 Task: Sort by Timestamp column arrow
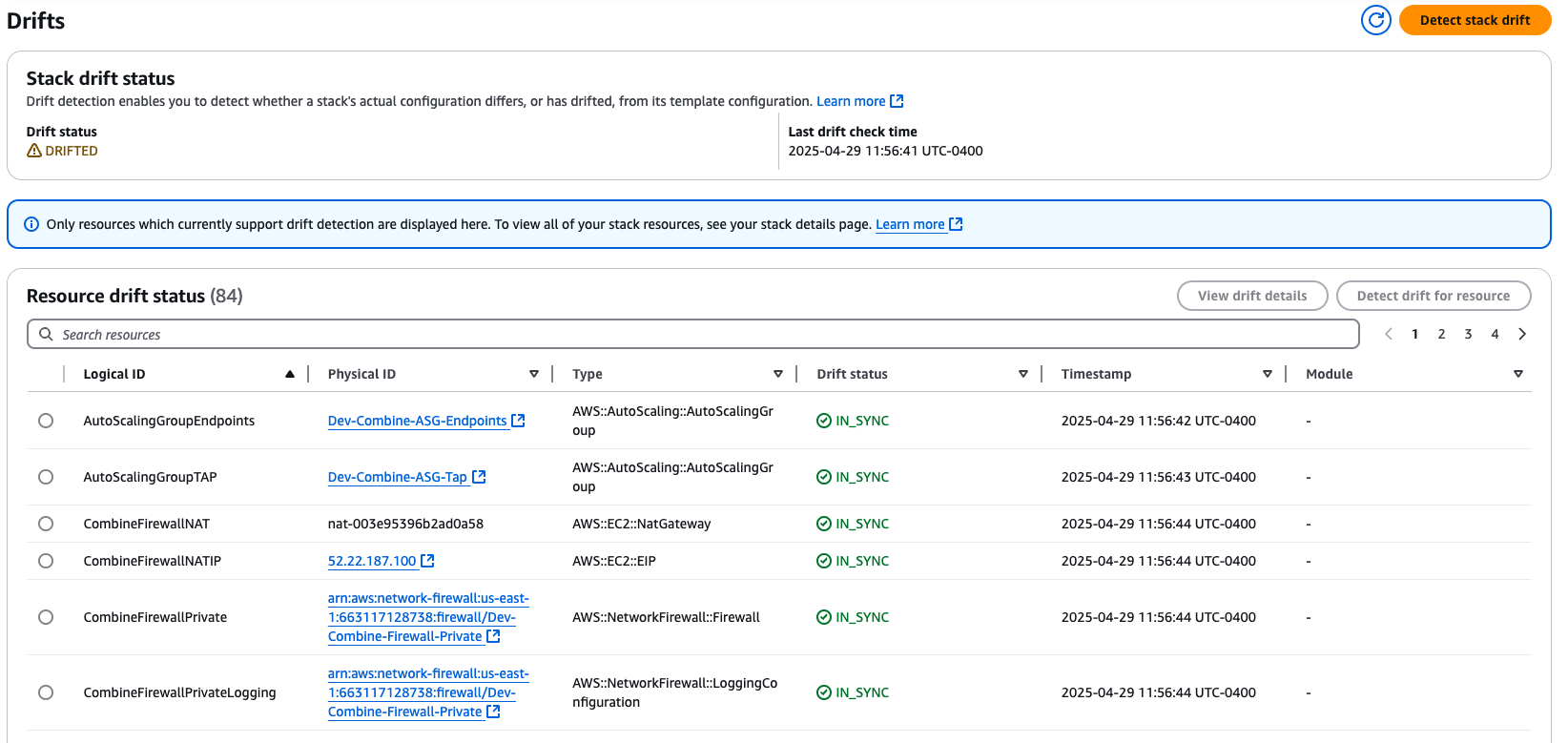pyautogui.click(x=1268, y=374)
